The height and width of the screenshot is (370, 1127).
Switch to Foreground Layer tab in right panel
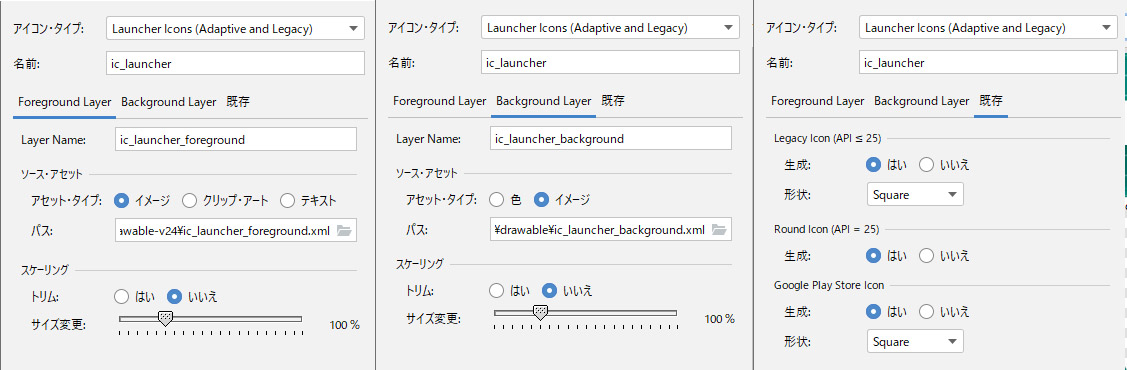tap(818, 101)
